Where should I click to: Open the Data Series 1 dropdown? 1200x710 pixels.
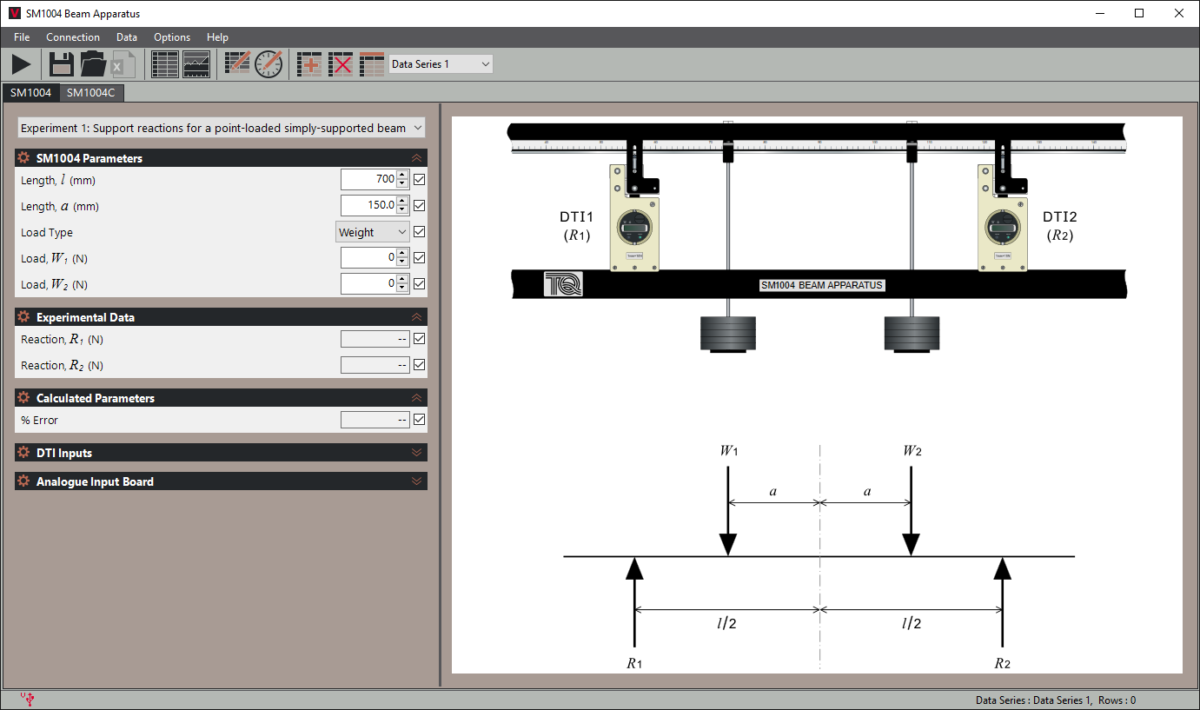441,64
